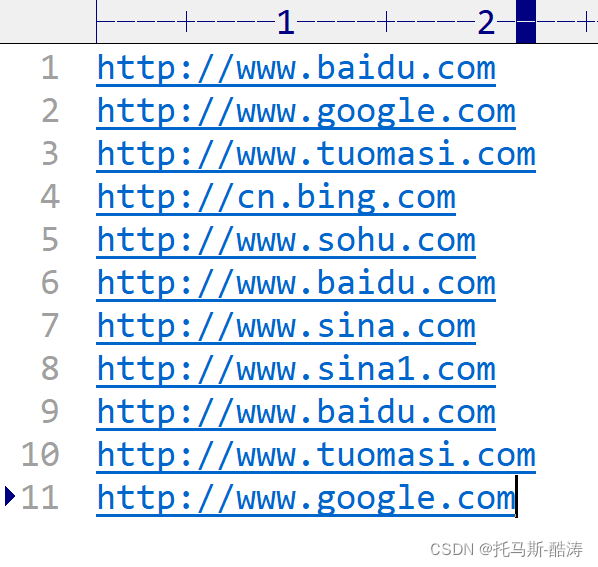Image resolution: width=598 pixels, height=567 pixels.
Task: Open the cn.bing.com link
Action: pos(276,198)
